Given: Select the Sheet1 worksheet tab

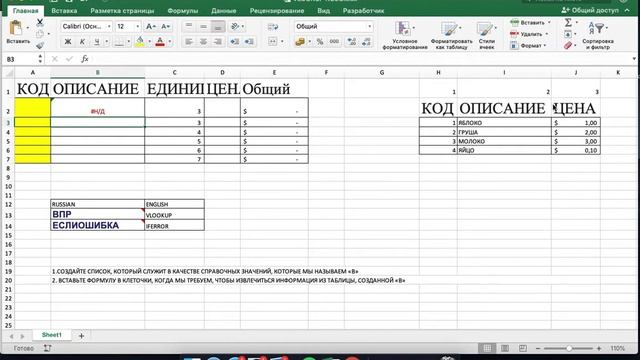Looking at the screenshot, I should (x=51, y=335).
